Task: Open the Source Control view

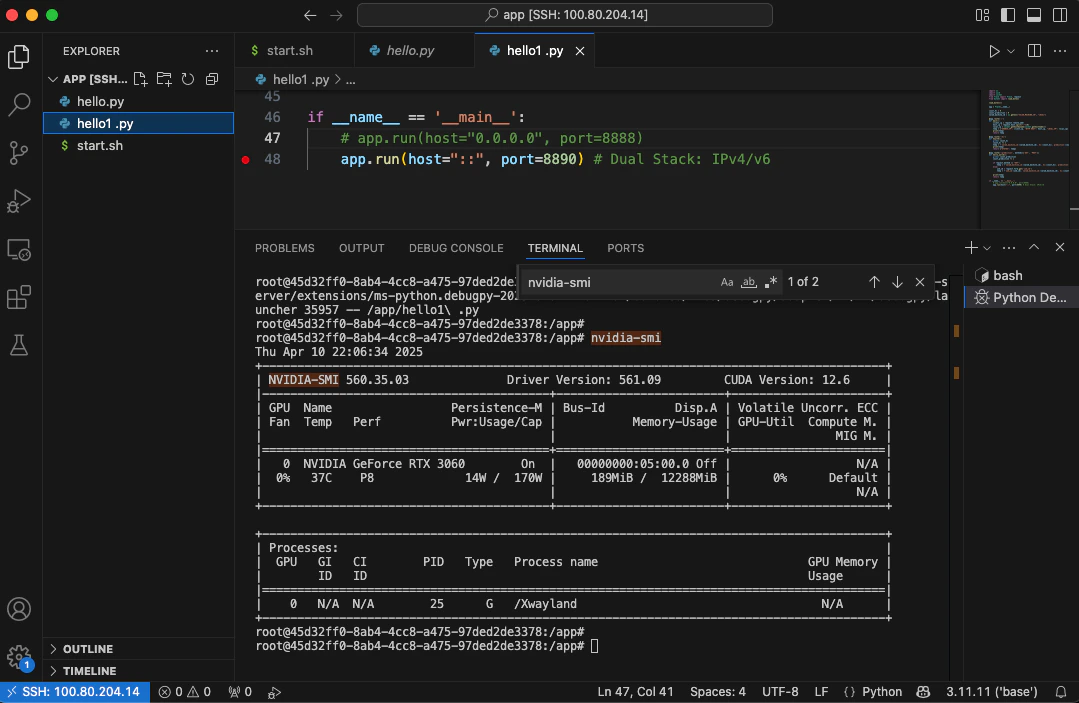Action: coord(19,152)
